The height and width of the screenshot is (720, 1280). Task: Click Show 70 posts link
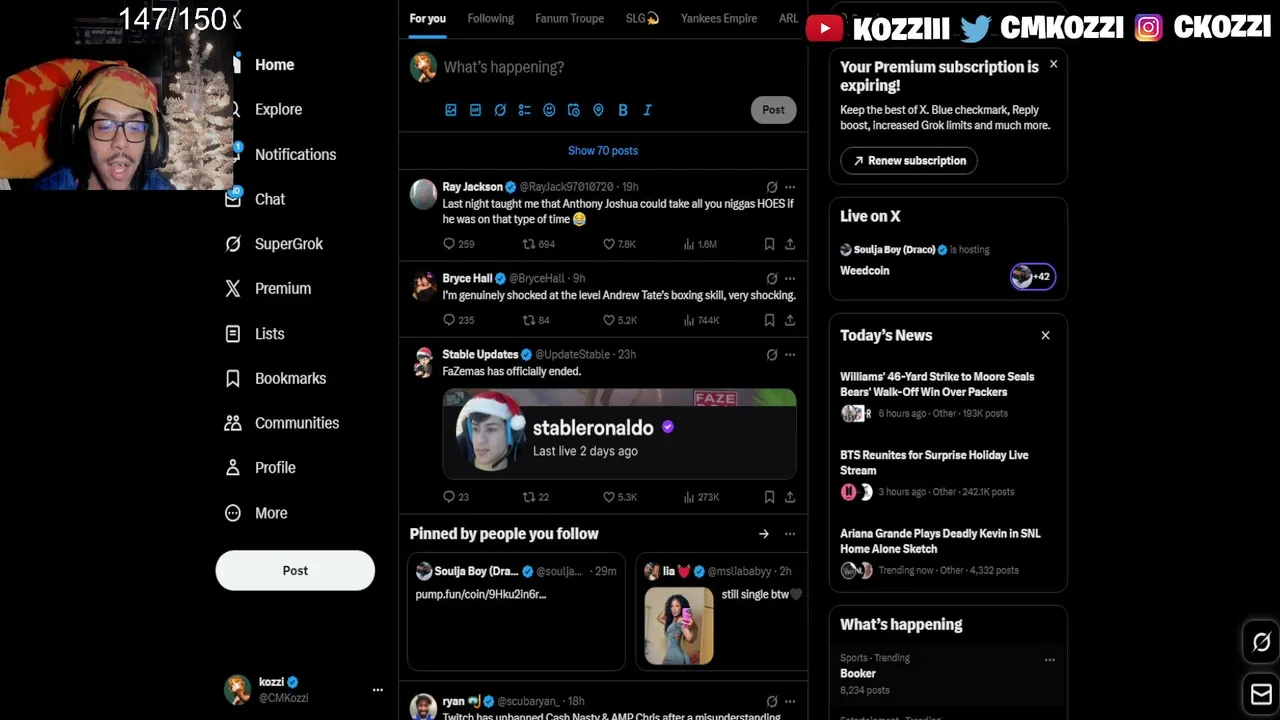(x=603, y=151)
